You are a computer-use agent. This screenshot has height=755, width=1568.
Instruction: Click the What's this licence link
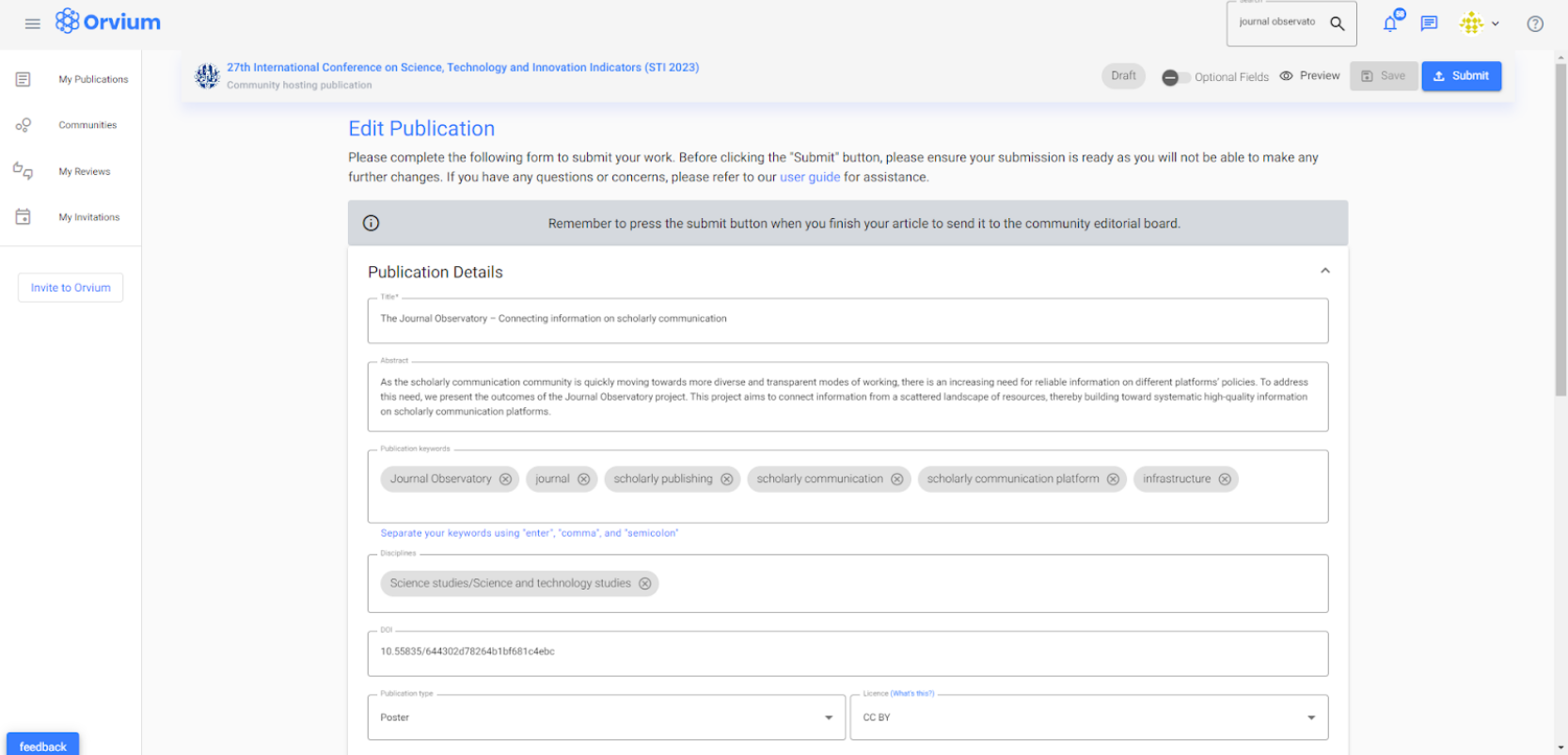[912, 693]
